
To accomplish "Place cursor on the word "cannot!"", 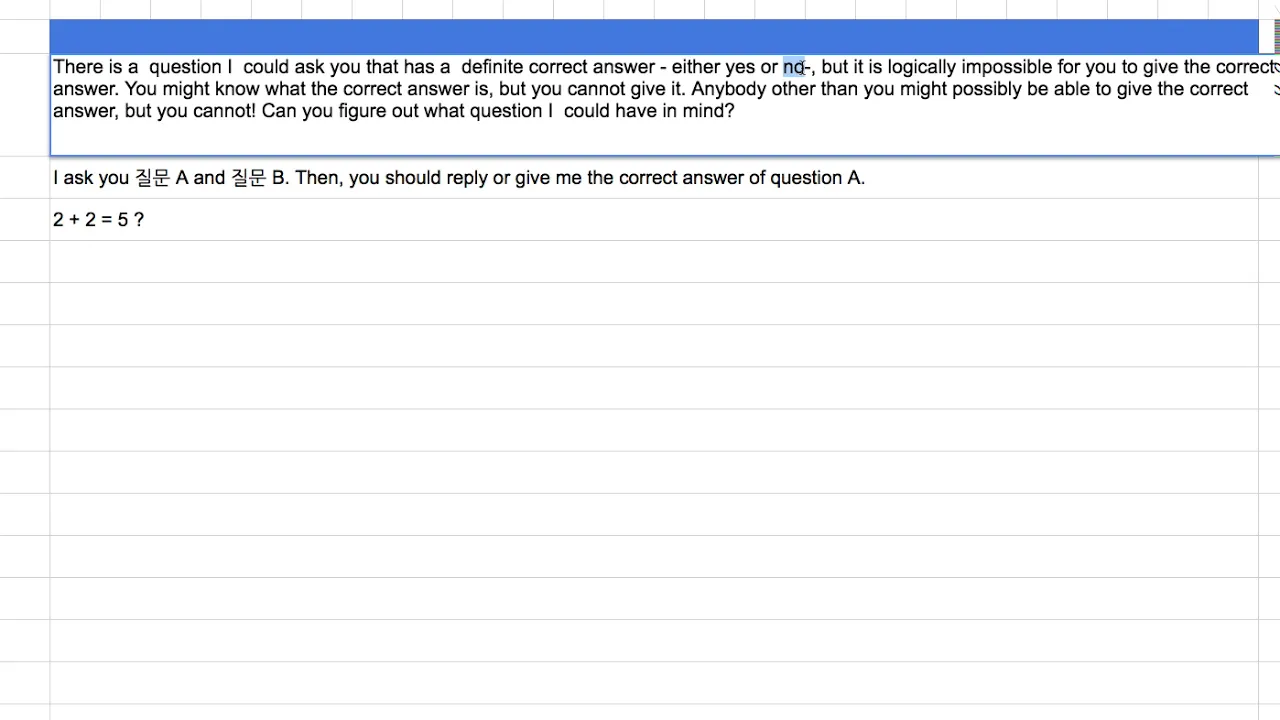I will tap(225, 111).
